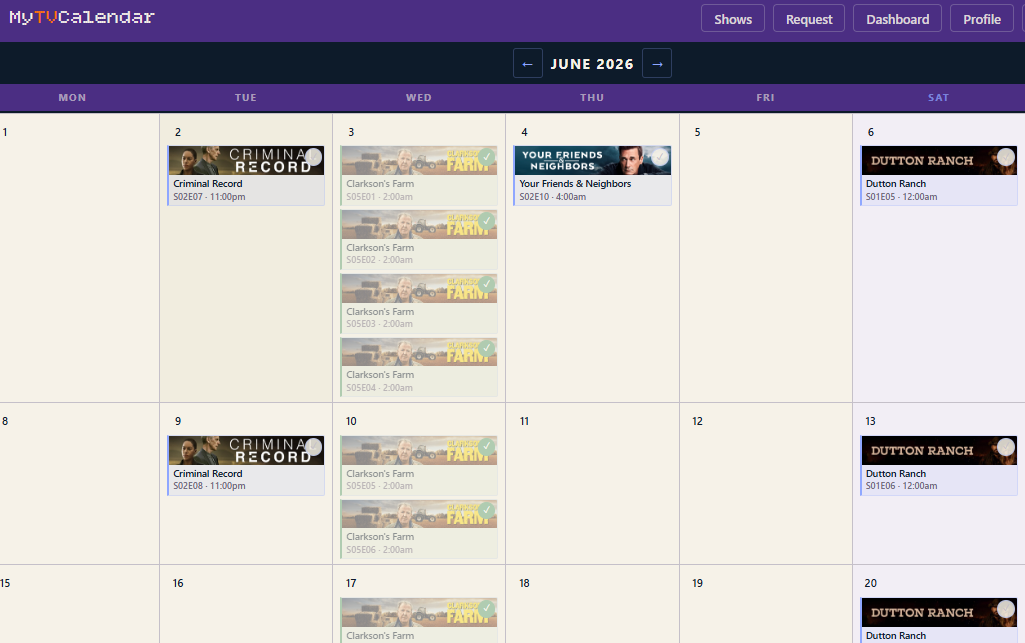Unmark Clarkson's Farm S05E04 watched check
Screen dimensions: 1025x643
tap(486, 348)
